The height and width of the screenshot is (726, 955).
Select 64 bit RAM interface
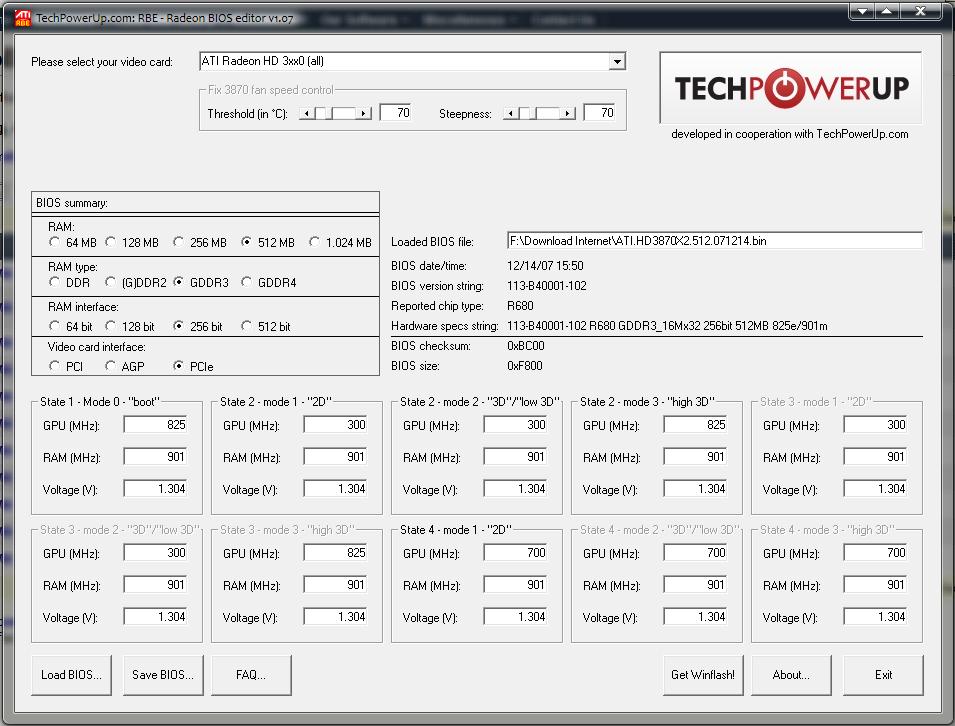coord(55,326)
